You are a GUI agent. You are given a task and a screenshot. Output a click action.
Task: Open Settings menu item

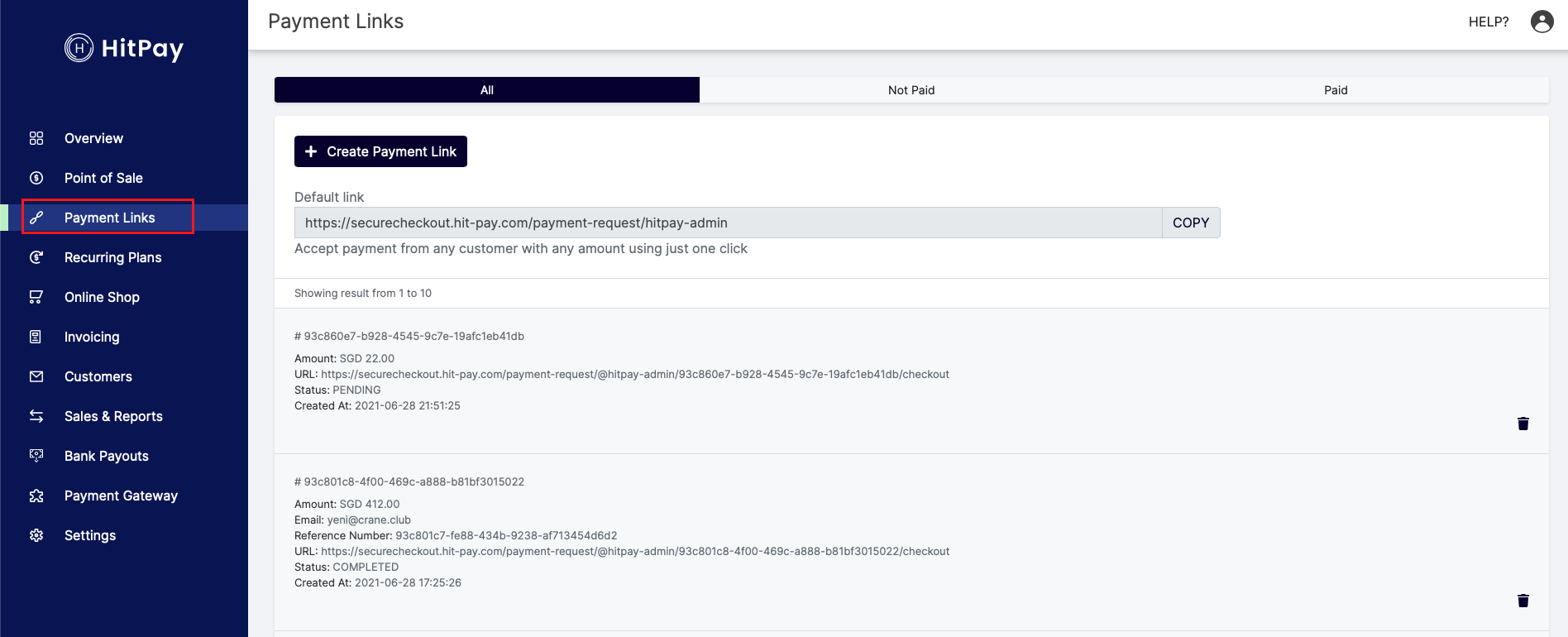tap(90, 535)
